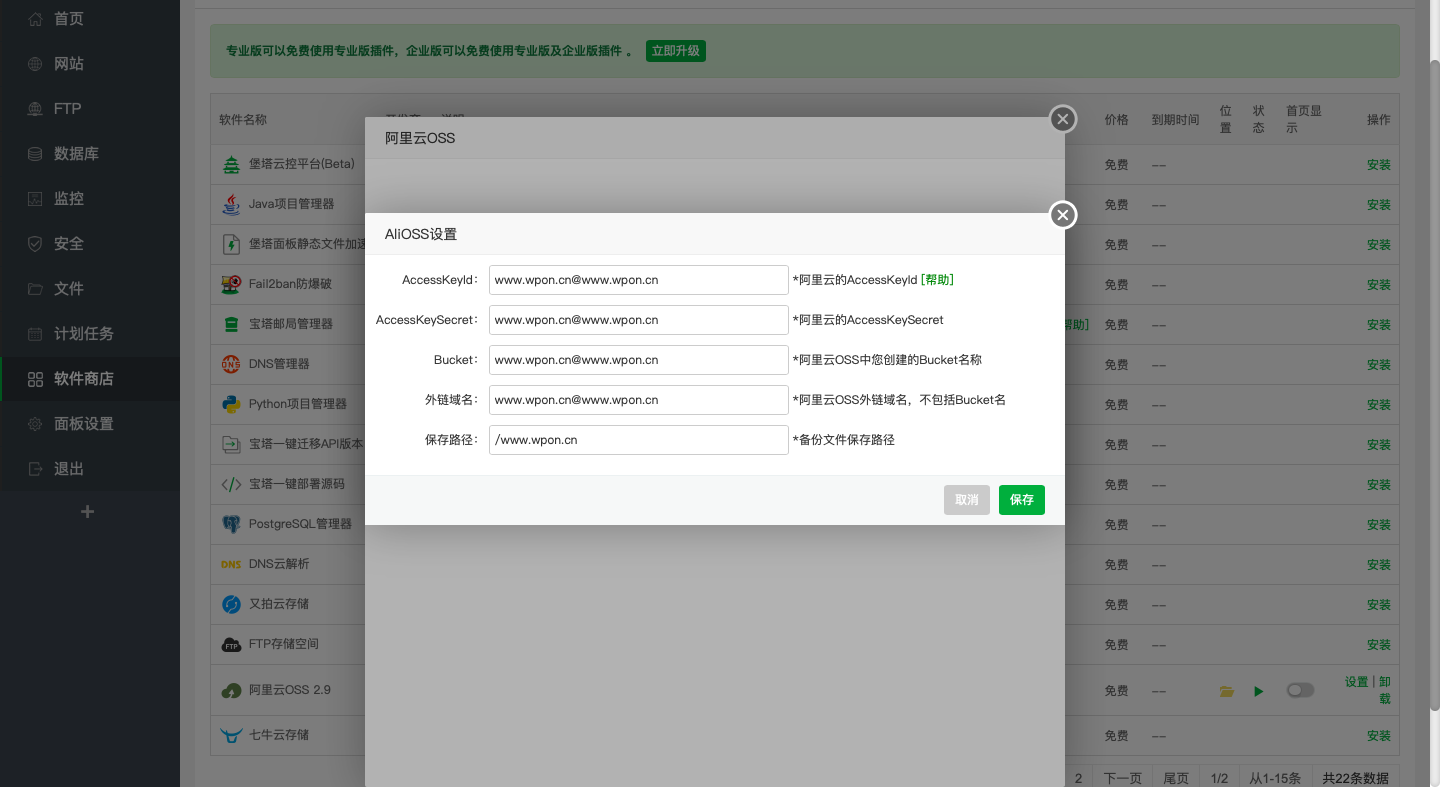The height and width of the screenshot is (787, 1440).
Task: Open 监控 monitoring page
Action: [x=90, y=199]
